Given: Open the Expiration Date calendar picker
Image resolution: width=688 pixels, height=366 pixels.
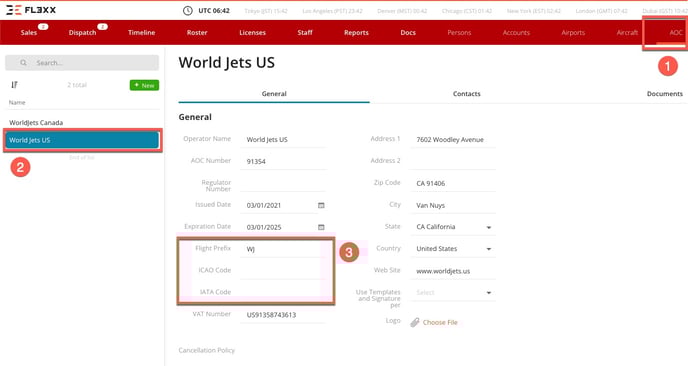Looking at the screenshot, I should [321, 227].
